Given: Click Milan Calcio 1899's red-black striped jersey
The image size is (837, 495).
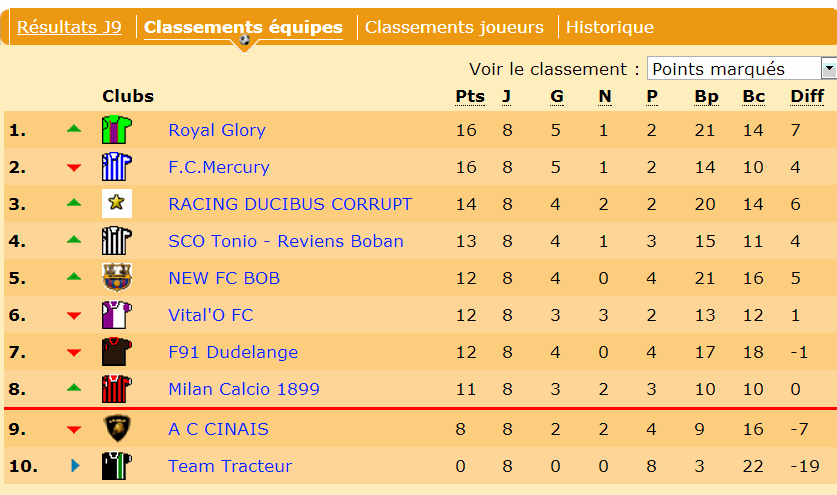Looking at the screenshot, I should tap(116, 389).
